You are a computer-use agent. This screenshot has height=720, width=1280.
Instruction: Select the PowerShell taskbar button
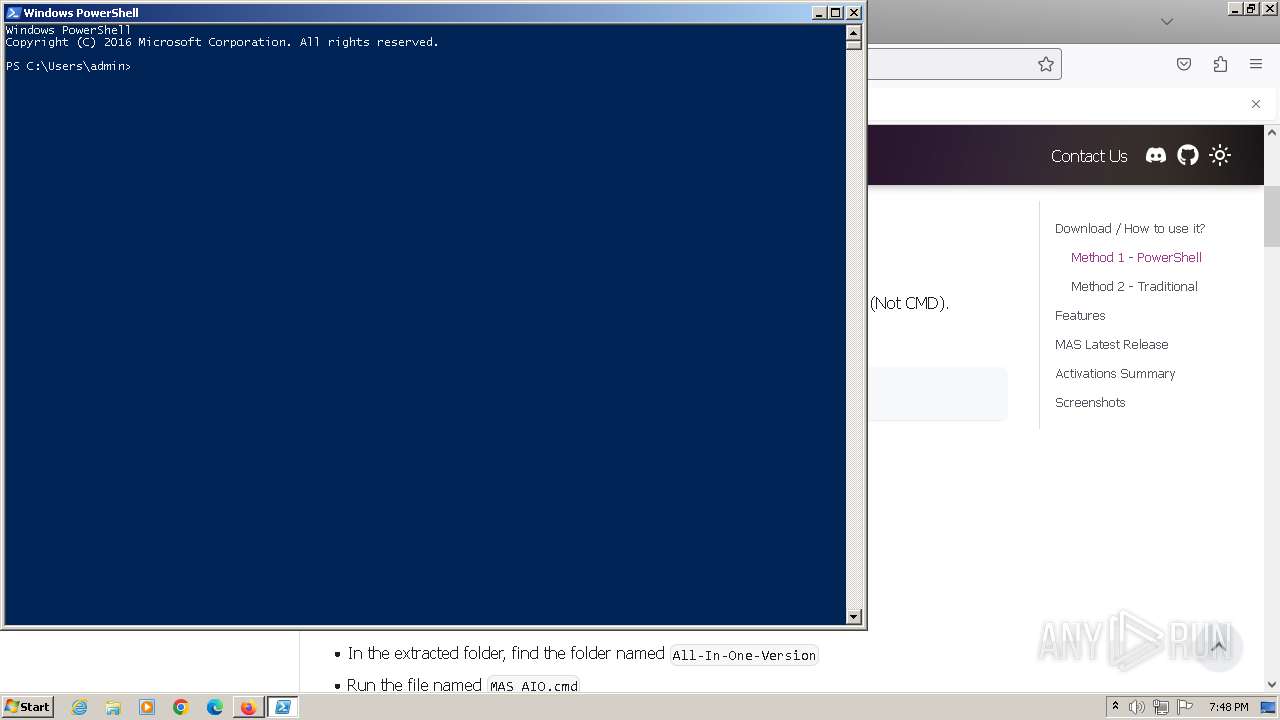point(283,707)
